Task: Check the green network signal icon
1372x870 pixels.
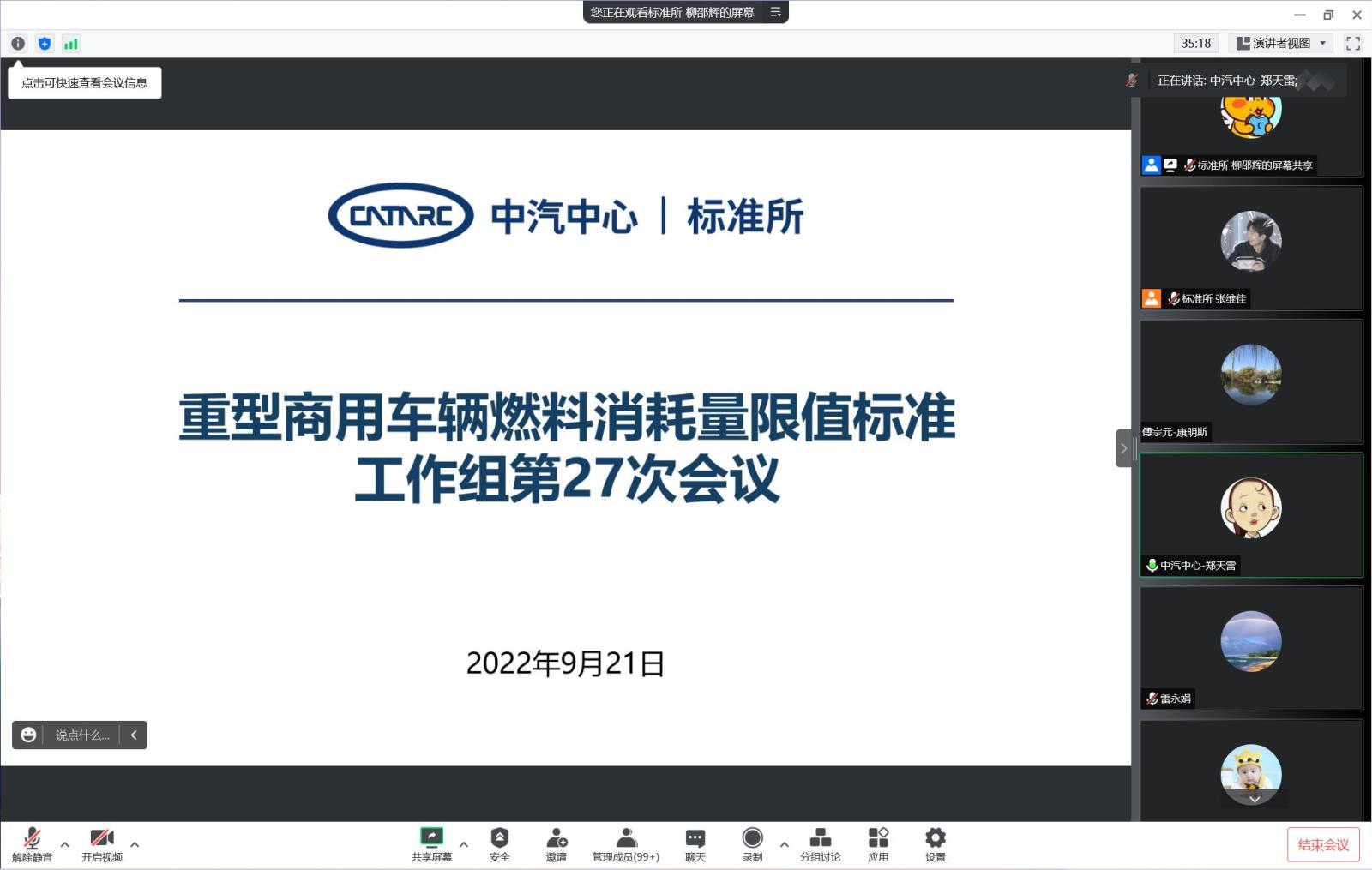Action: pyautogui.click(x=71, y=44)
